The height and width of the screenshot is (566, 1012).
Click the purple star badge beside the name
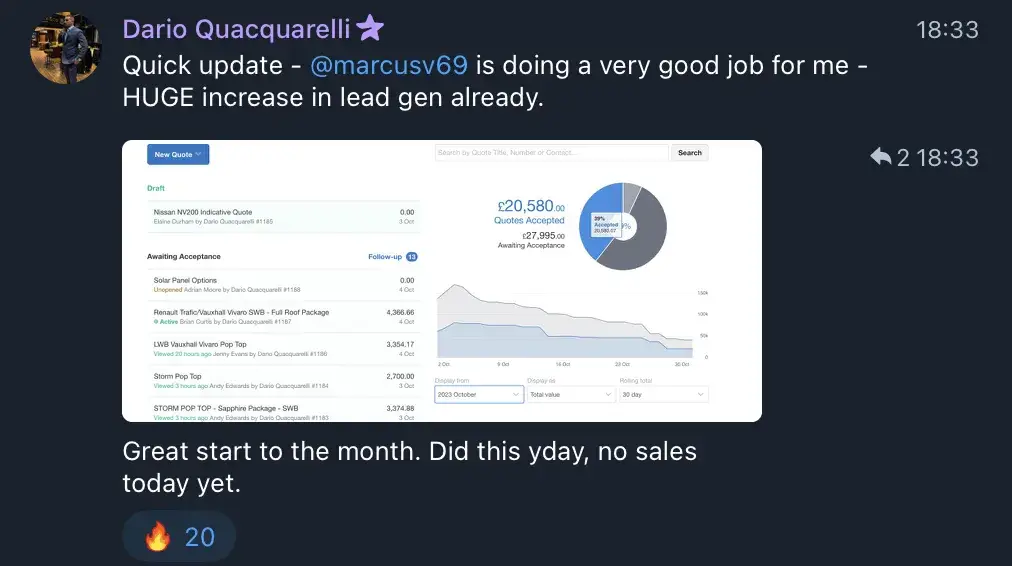(370, 29)
